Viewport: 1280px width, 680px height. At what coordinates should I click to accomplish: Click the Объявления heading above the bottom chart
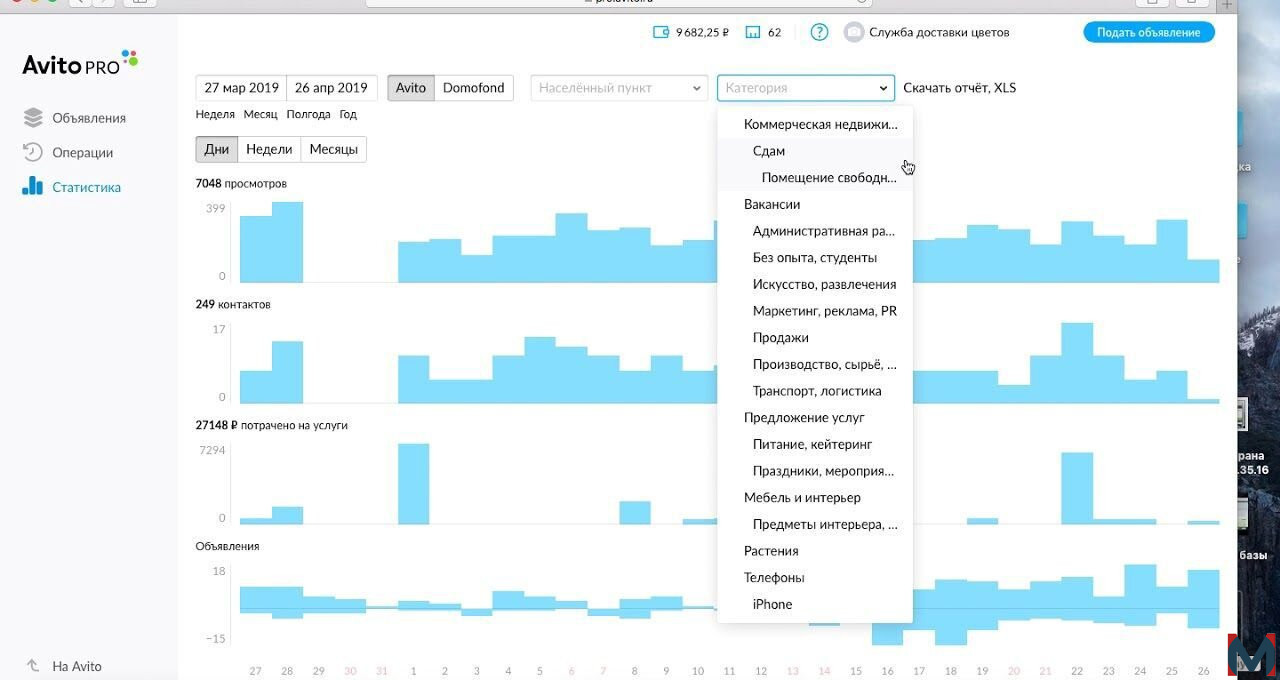(227, 546)
